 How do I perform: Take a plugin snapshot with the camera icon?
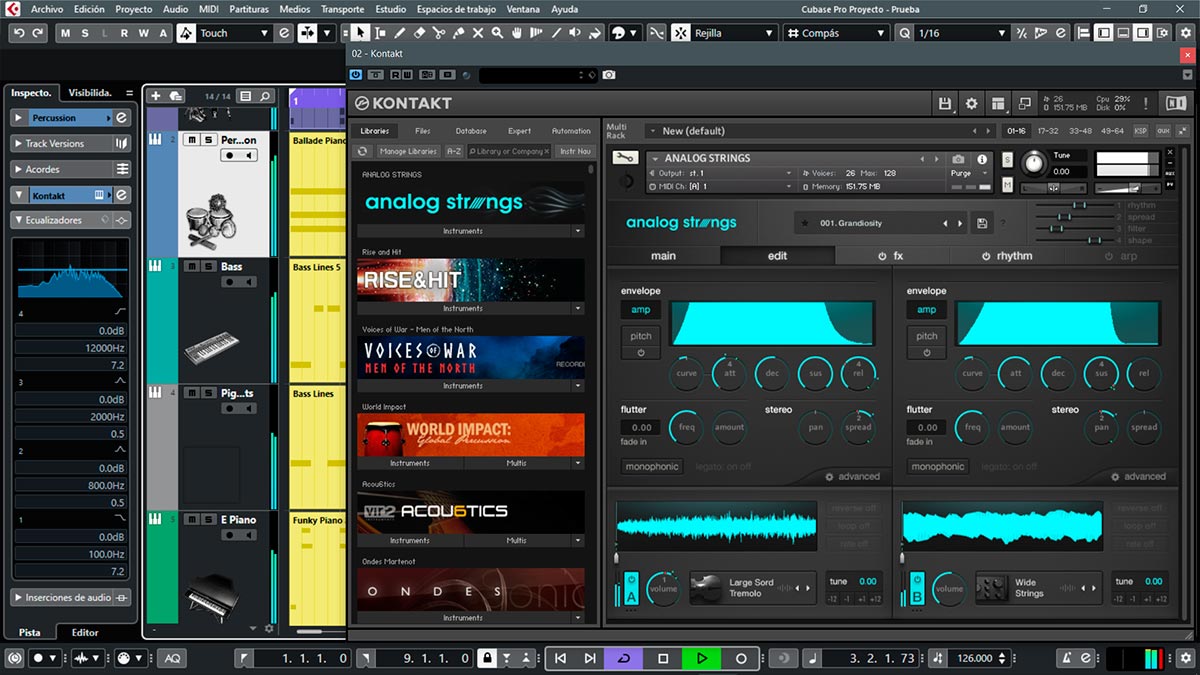[x=609, y=75]
